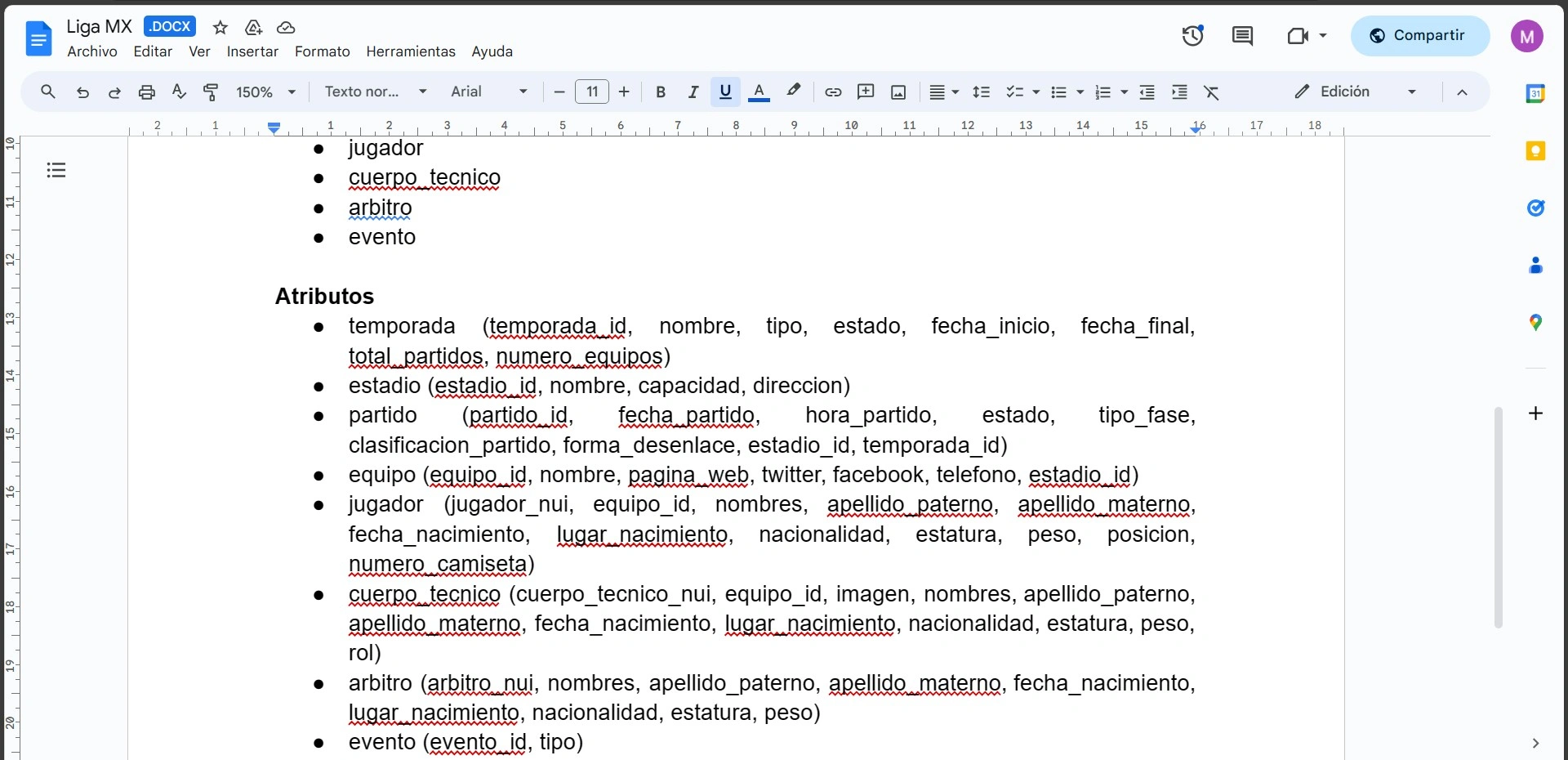Open Google Keep side panel
1568x760 pixels.
click(x=1535, y=150)
